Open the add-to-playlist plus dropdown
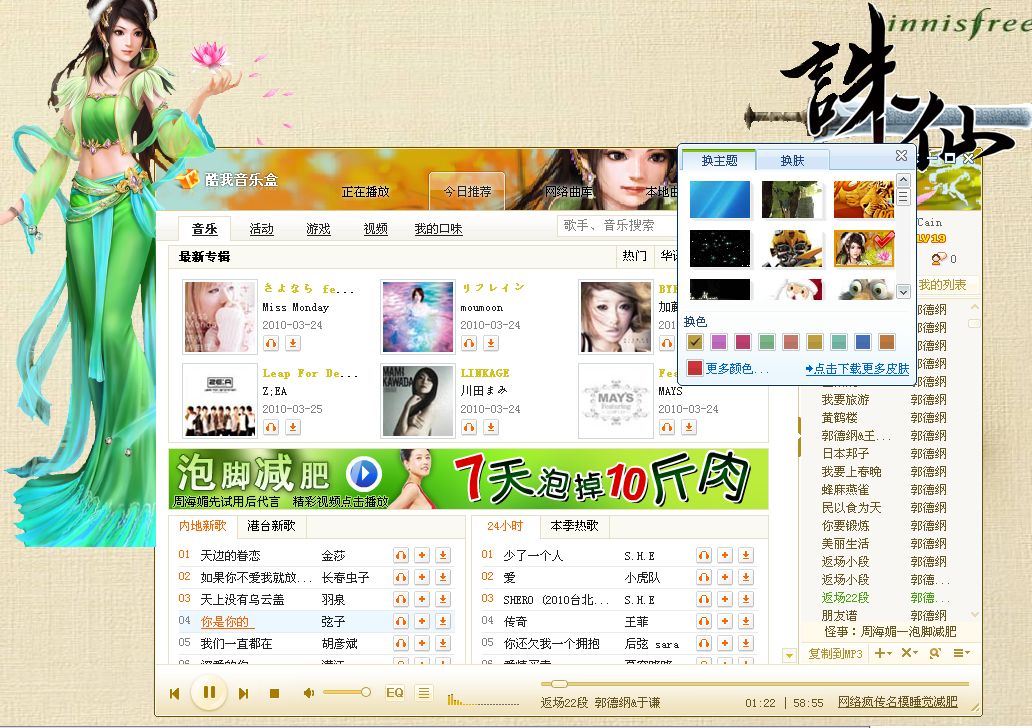 coord(882,653)
